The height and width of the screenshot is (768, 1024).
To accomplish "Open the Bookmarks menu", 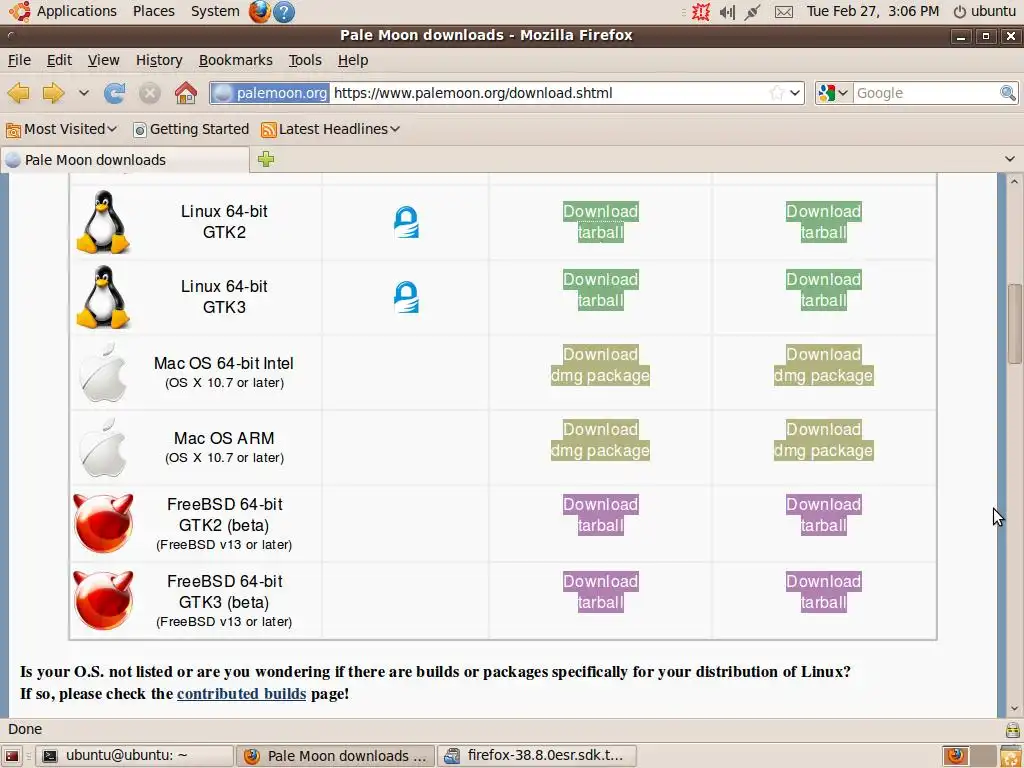I will [x=236, y=60].
